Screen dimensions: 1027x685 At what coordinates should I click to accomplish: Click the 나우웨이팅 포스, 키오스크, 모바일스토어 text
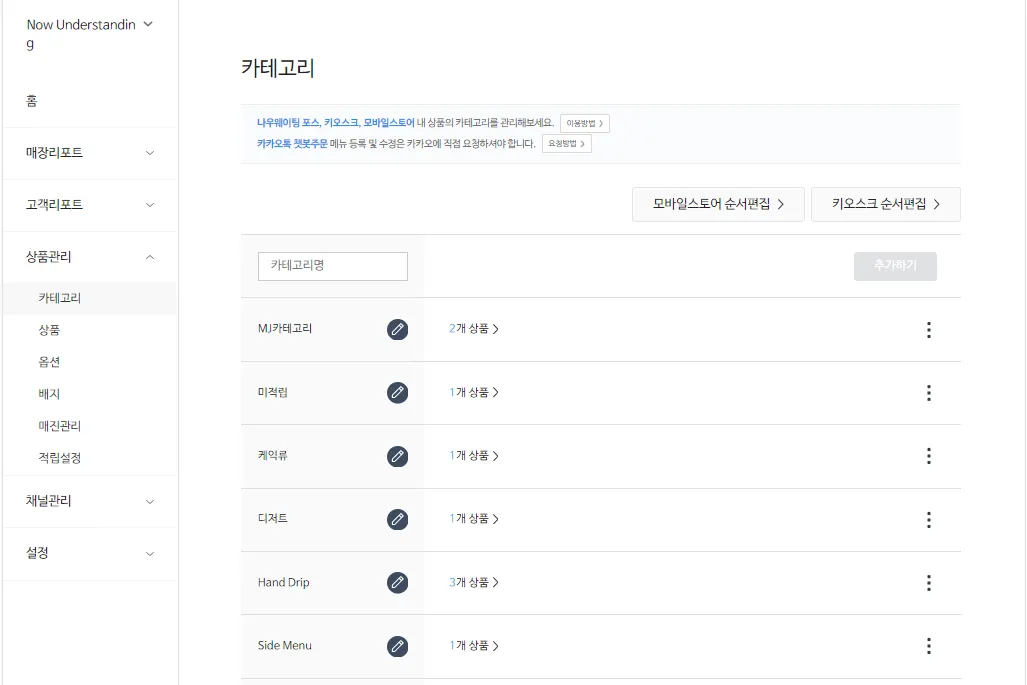[x=335, y=123]
